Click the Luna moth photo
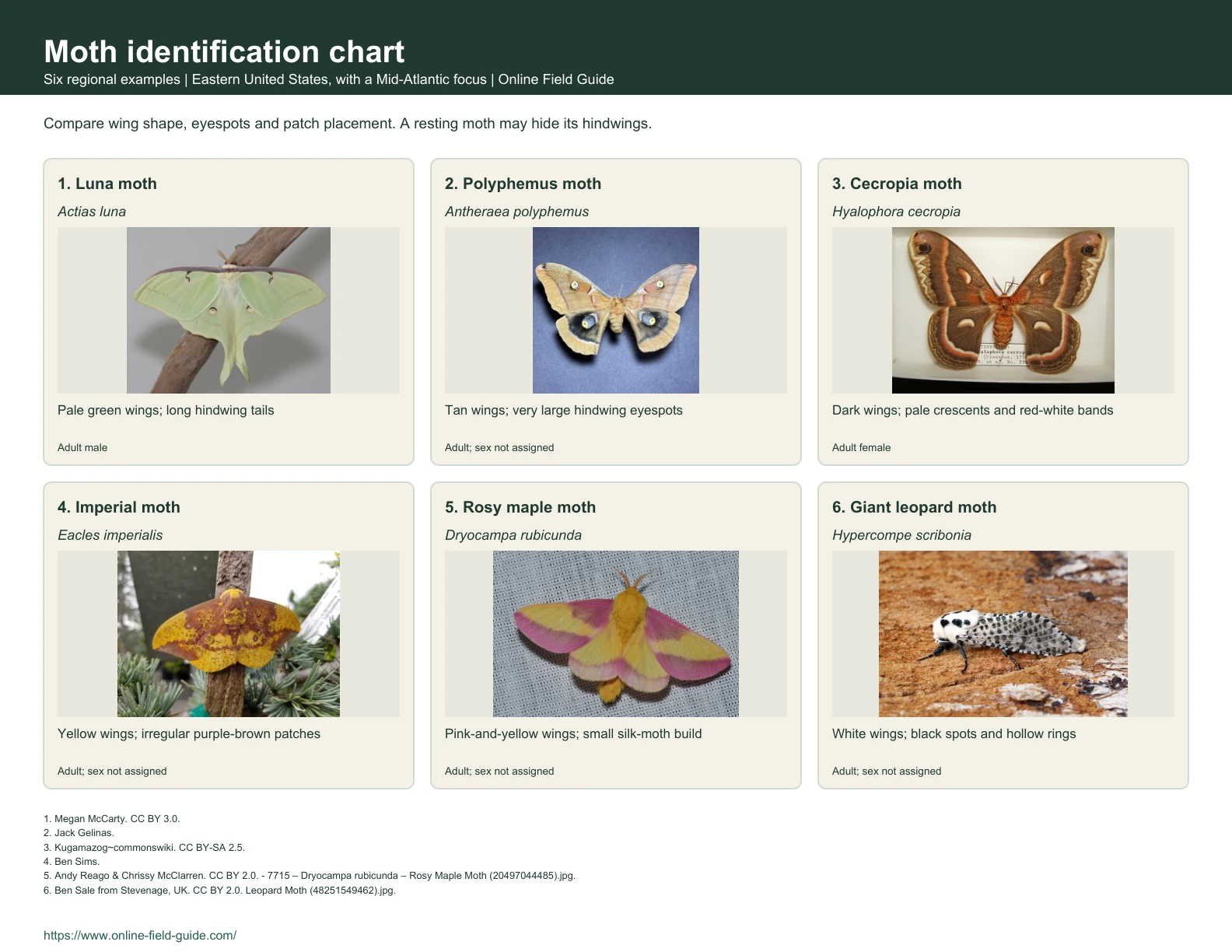Viewport: 1232px width, 952px height. tap(229, 310)
